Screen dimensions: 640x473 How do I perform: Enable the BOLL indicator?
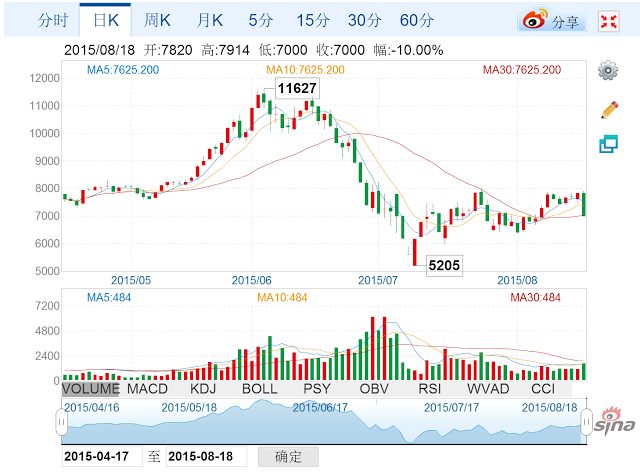[x=260, y=388]
